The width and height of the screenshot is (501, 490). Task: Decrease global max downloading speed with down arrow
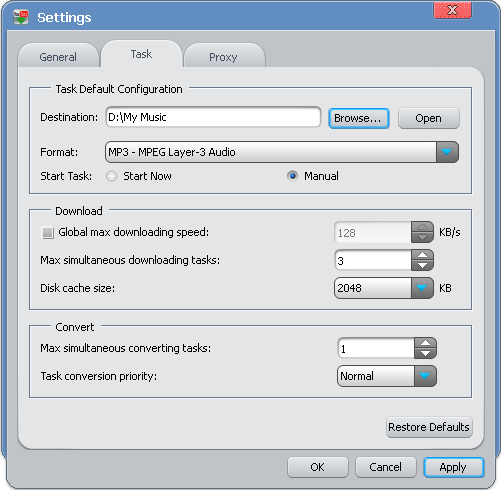(x=422, y=238)
